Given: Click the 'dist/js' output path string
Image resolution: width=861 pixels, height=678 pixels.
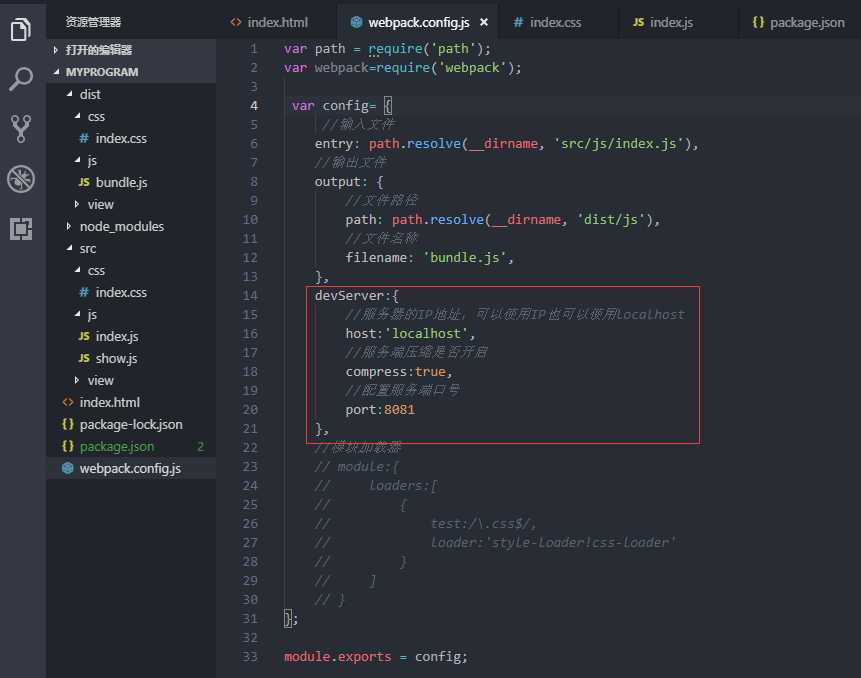Looking at the screenshot, I should tap(610, 220).
